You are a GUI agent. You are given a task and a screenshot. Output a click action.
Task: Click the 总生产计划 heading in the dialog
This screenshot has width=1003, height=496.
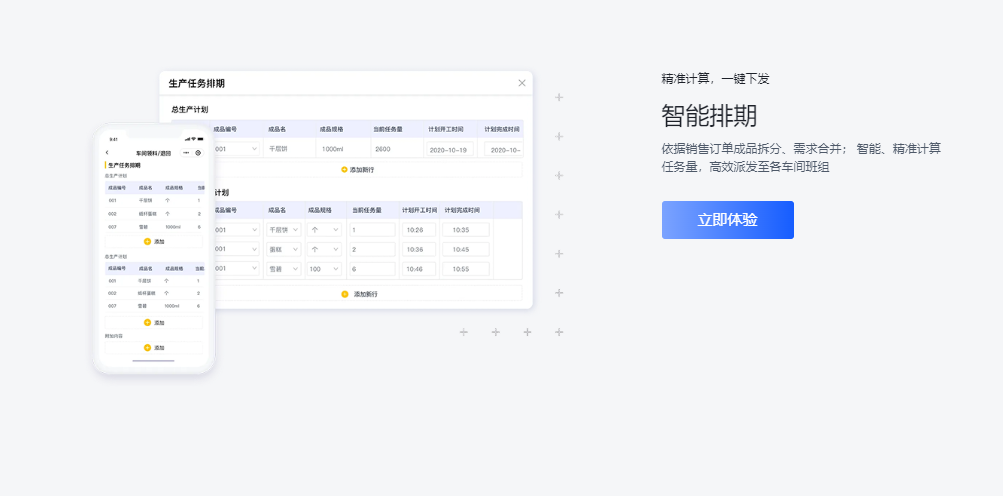coord(190,109)
